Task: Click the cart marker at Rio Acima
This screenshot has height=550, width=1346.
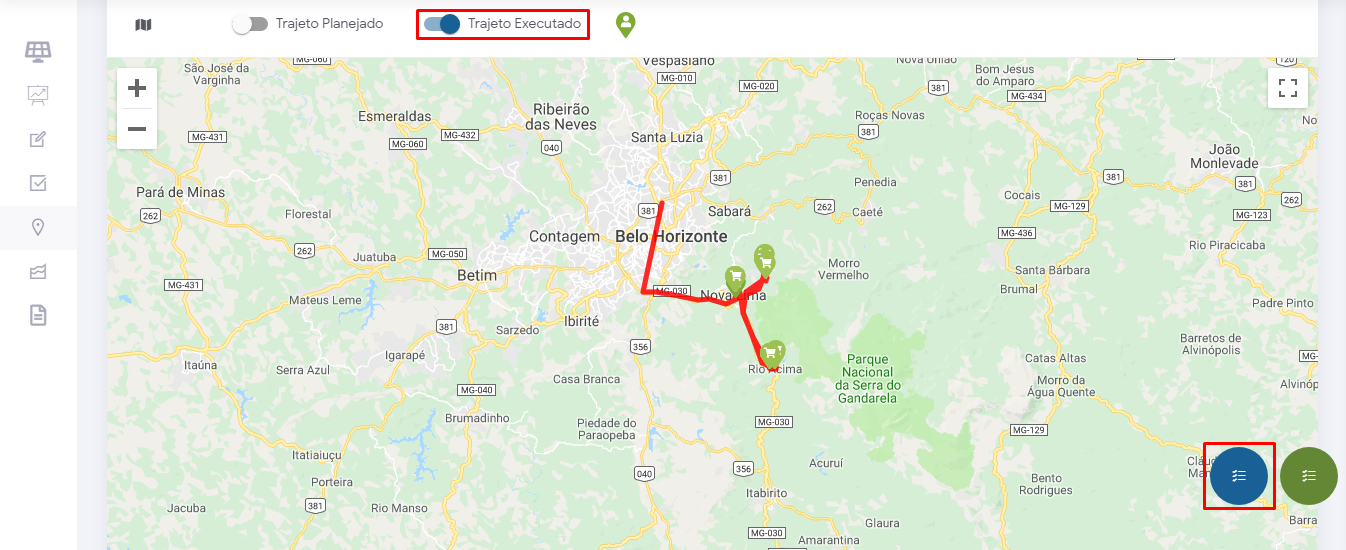Action: tap(771, 355)
